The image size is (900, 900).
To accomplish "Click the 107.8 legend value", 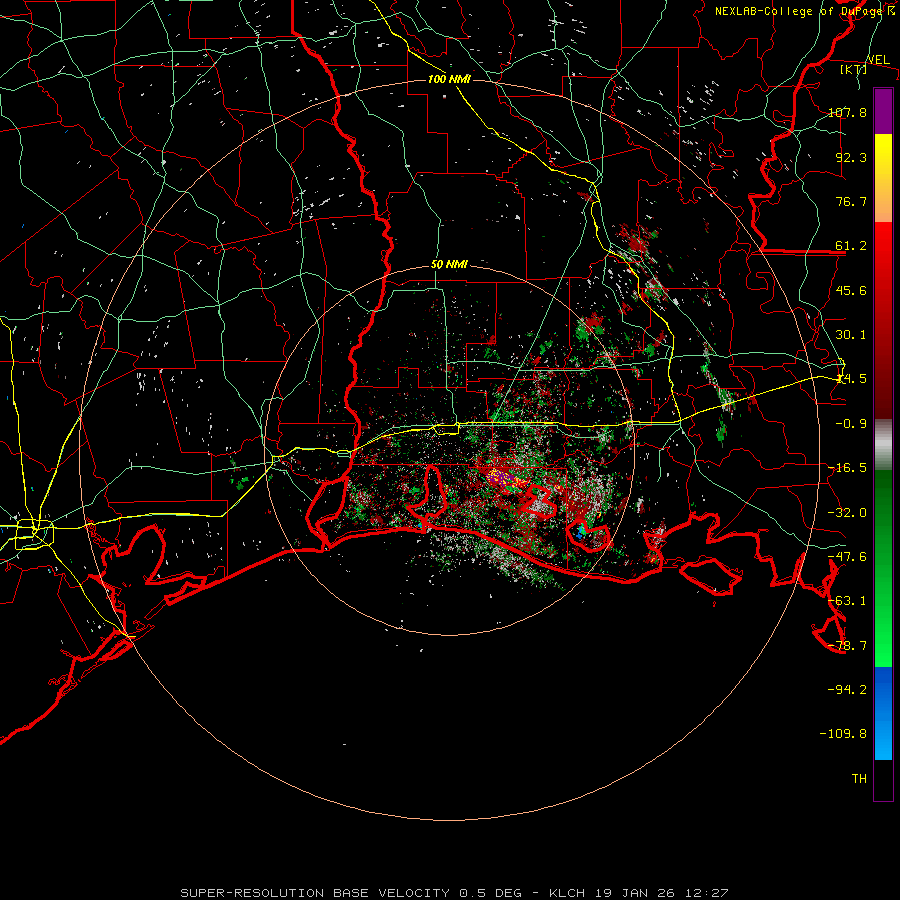I will (x=847, y=112).
